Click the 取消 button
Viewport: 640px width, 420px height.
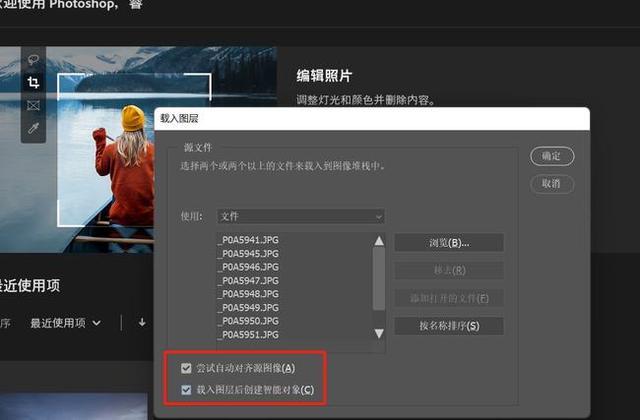[x=552, y=184]
